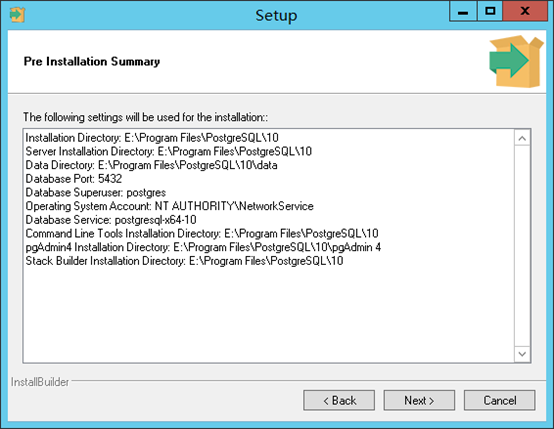Minimize the Setup window
Viewport: 554px width, 429px height.
(463, 11)
